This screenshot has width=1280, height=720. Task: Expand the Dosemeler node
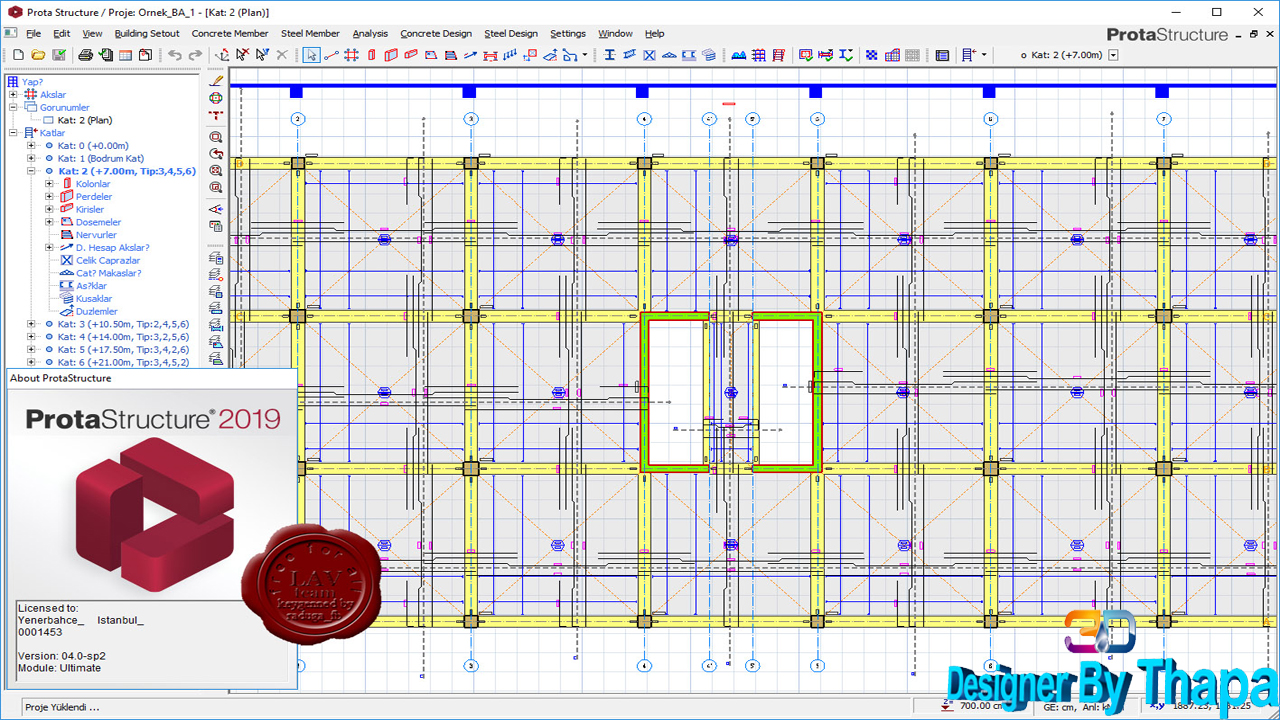click(x=50, y=222)
